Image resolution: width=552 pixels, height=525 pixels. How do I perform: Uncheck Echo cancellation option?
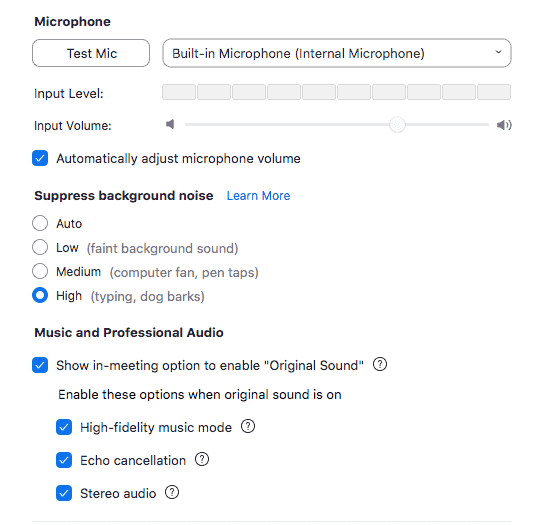(x=64, y=460)
